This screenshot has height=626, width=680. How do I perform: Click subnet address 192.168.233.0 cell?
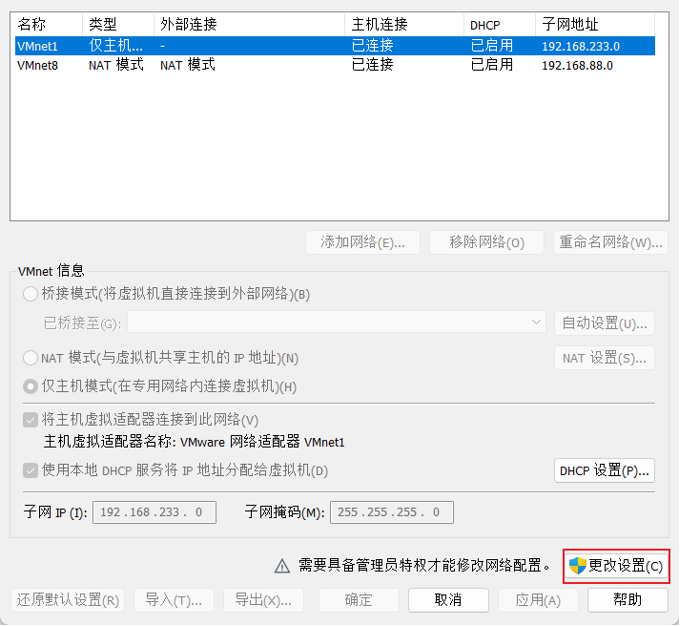(581, 46)
